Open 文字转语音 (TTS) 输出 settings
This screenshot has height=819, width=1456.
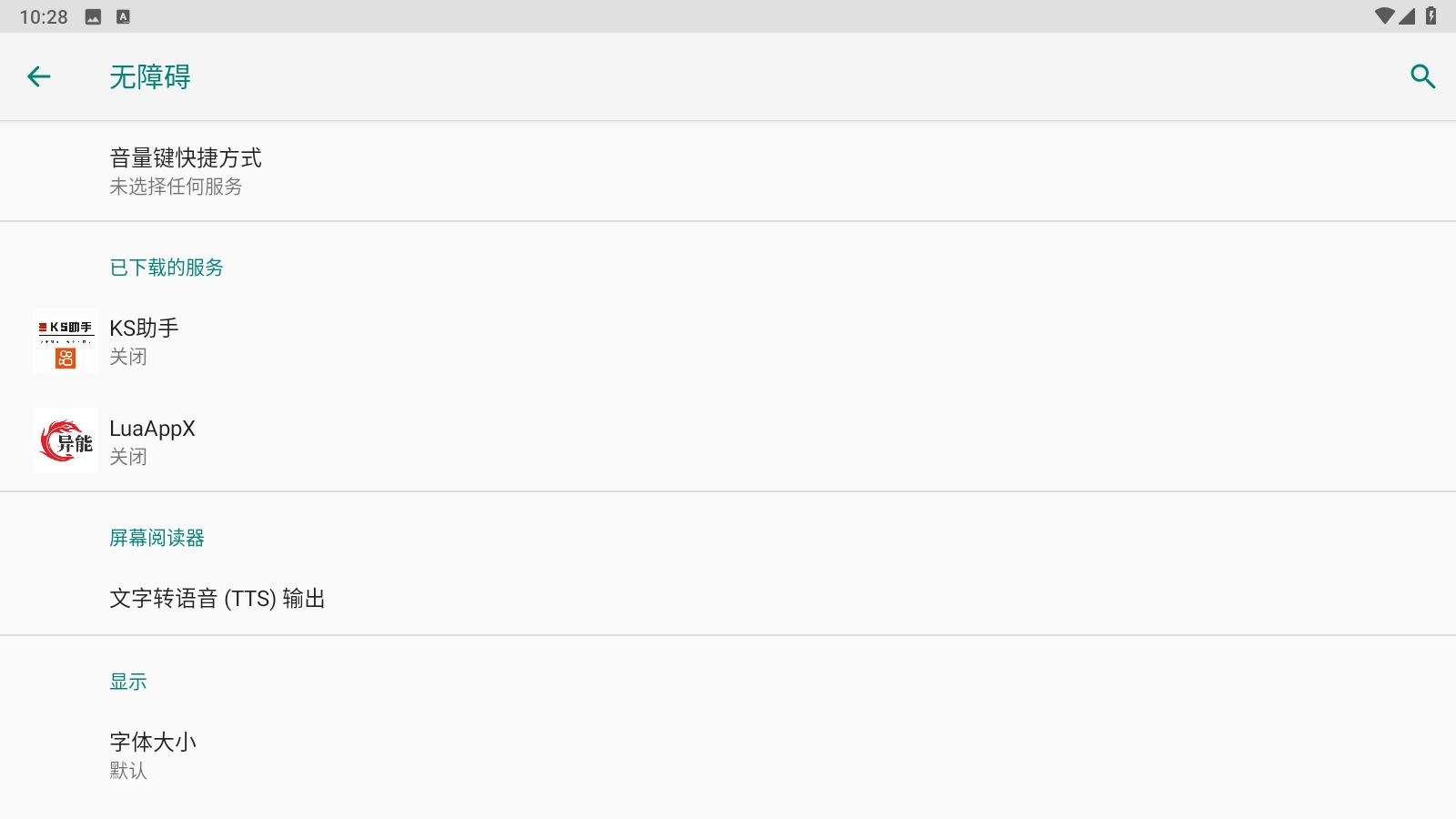click(x=217, y=599)
